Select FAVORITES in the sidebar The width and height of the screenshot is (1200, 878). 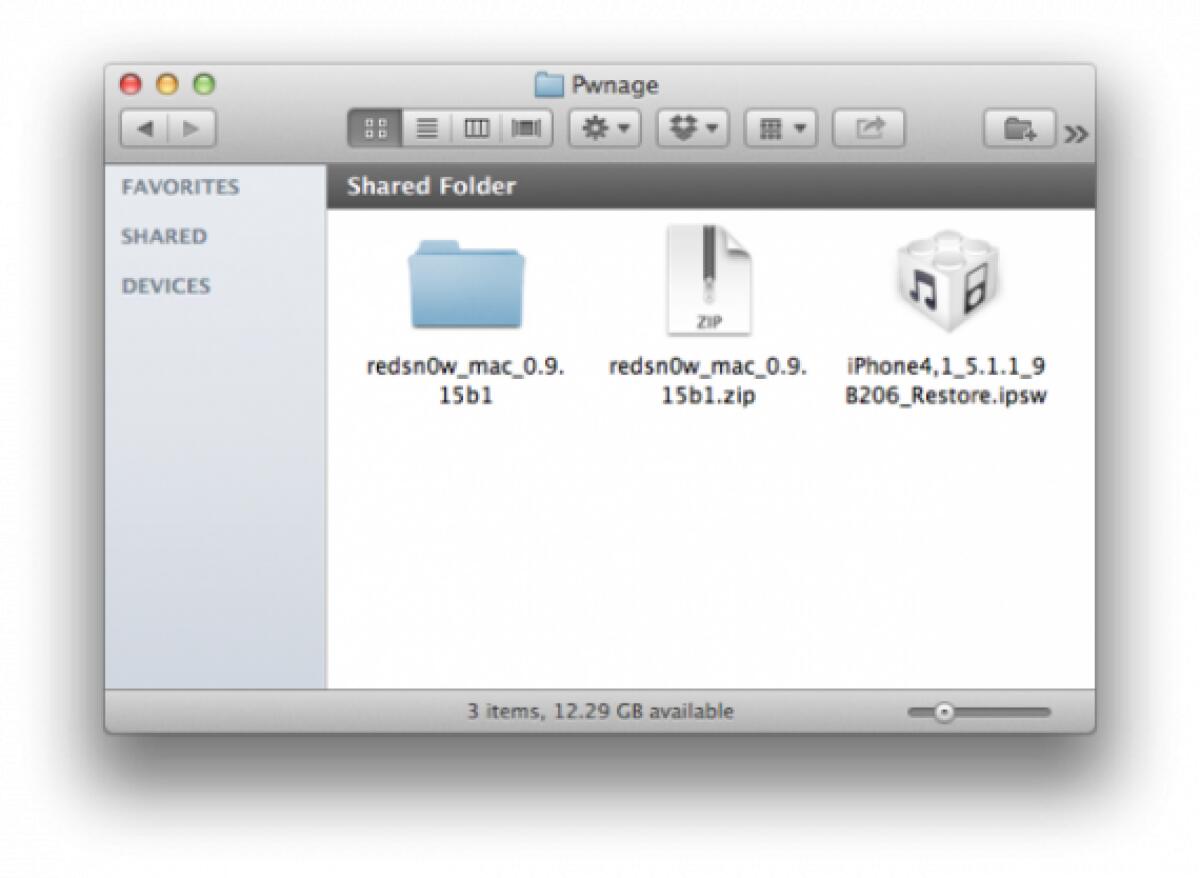point(180,187)
